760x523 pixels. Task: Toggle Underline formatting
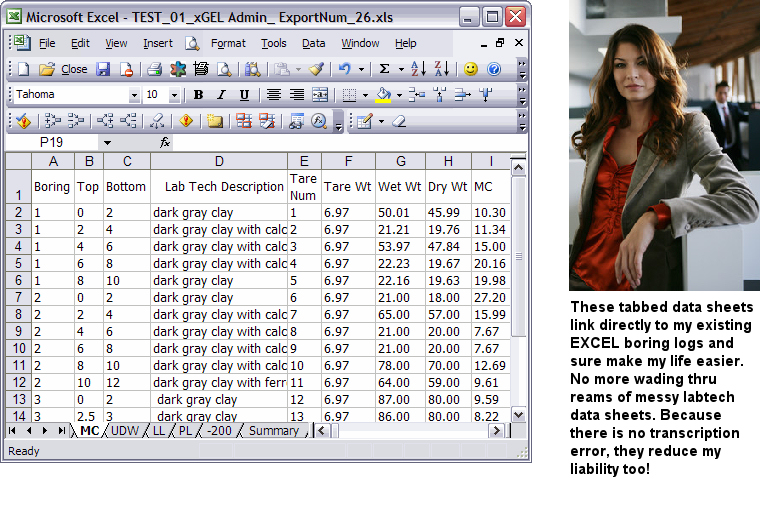(x=244, y=95)
